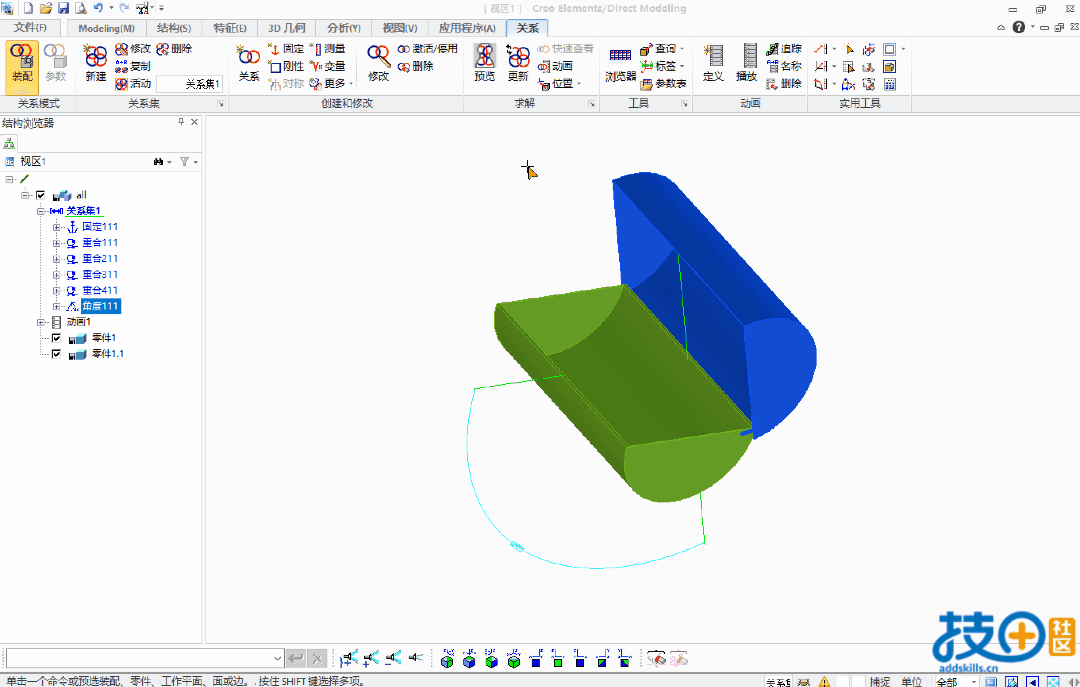Click 追踪 animation button
The image size is (1080, 687).
point(784,49)
